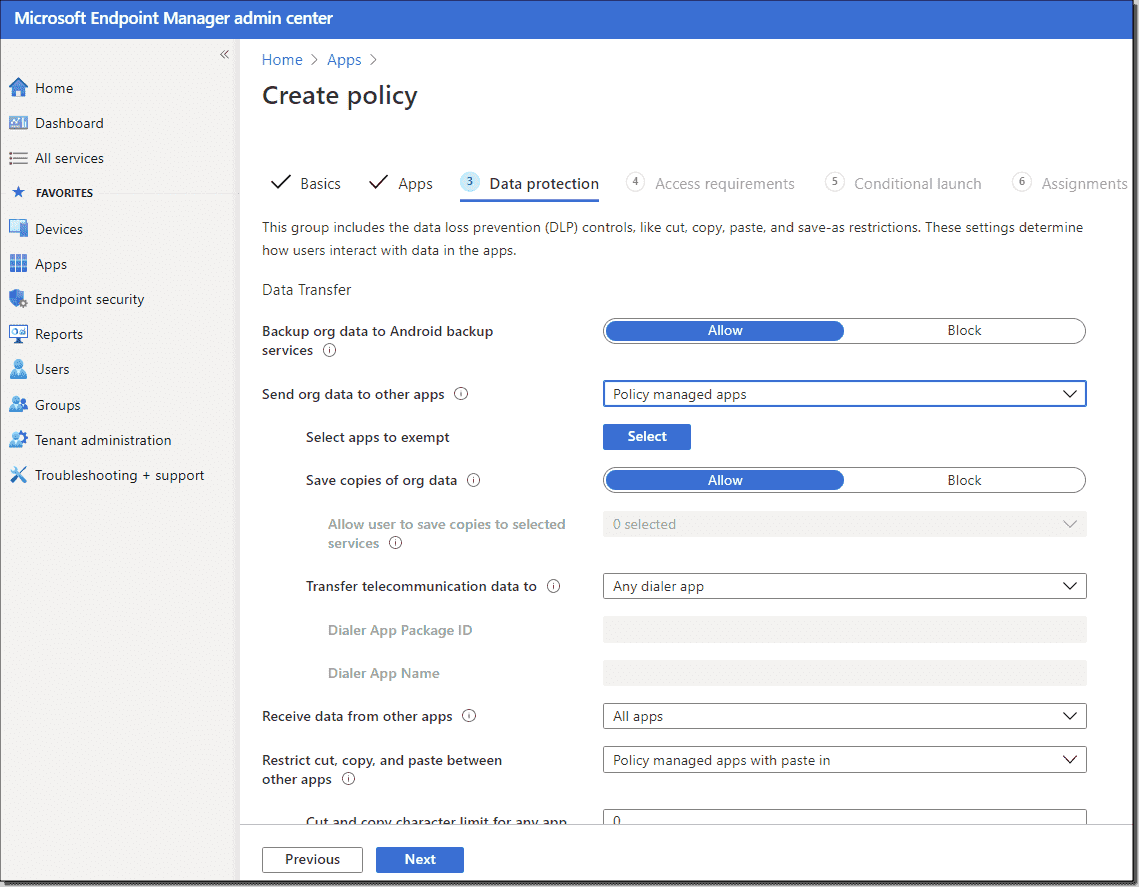The height and width of the screenshot is (887, 1139).
Task: Keep Allow selected for Backup org data
Action: click(x=724, y=330)
